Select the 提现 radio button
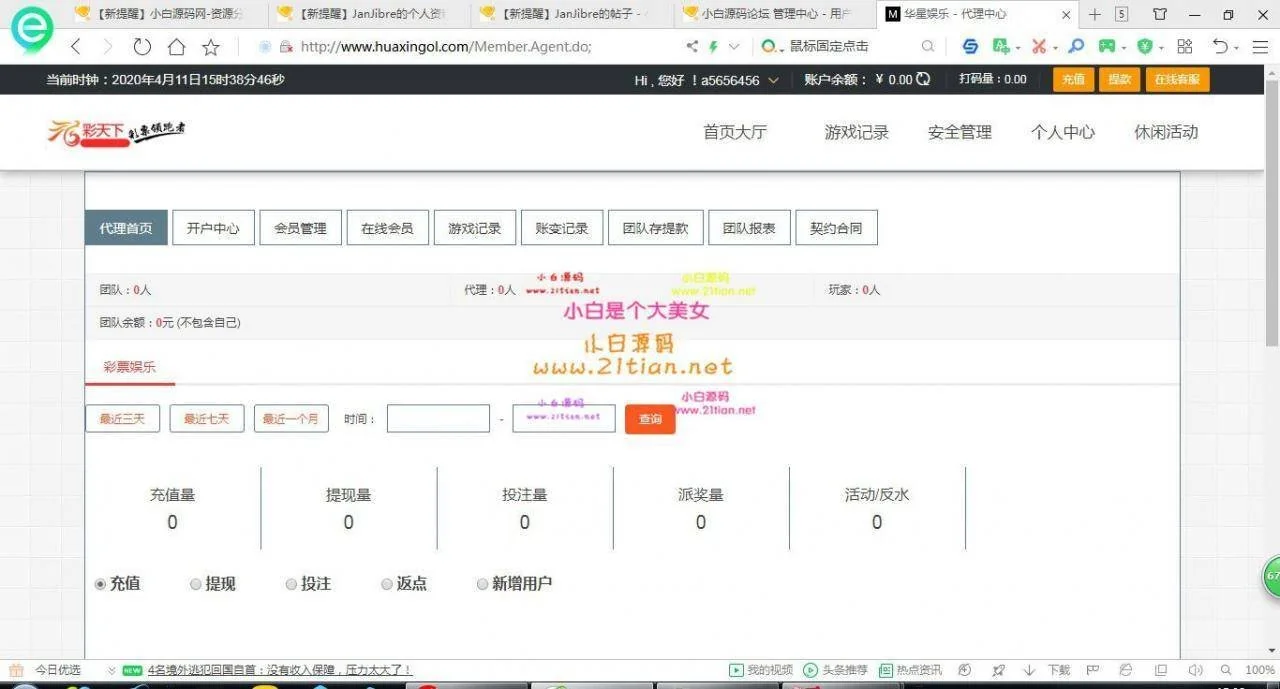The width and height of the screenshot is (1280, 689). point(196,584)
